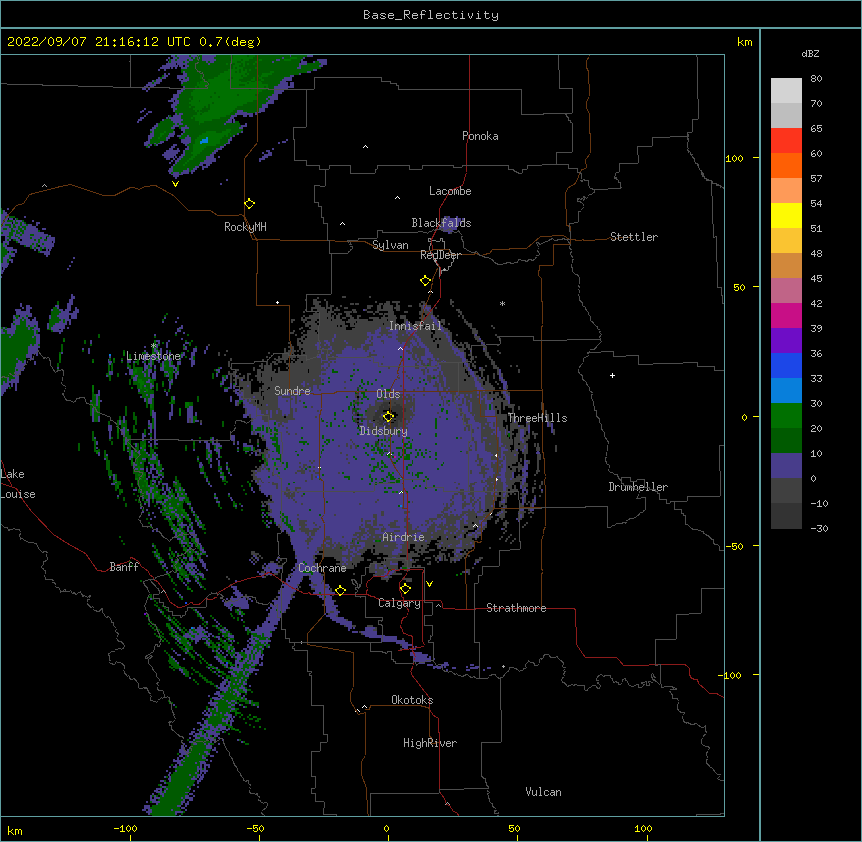Click the Strathmore label
Image resolution: width=862 pixels, height=842 pixels.
[516, 608]
